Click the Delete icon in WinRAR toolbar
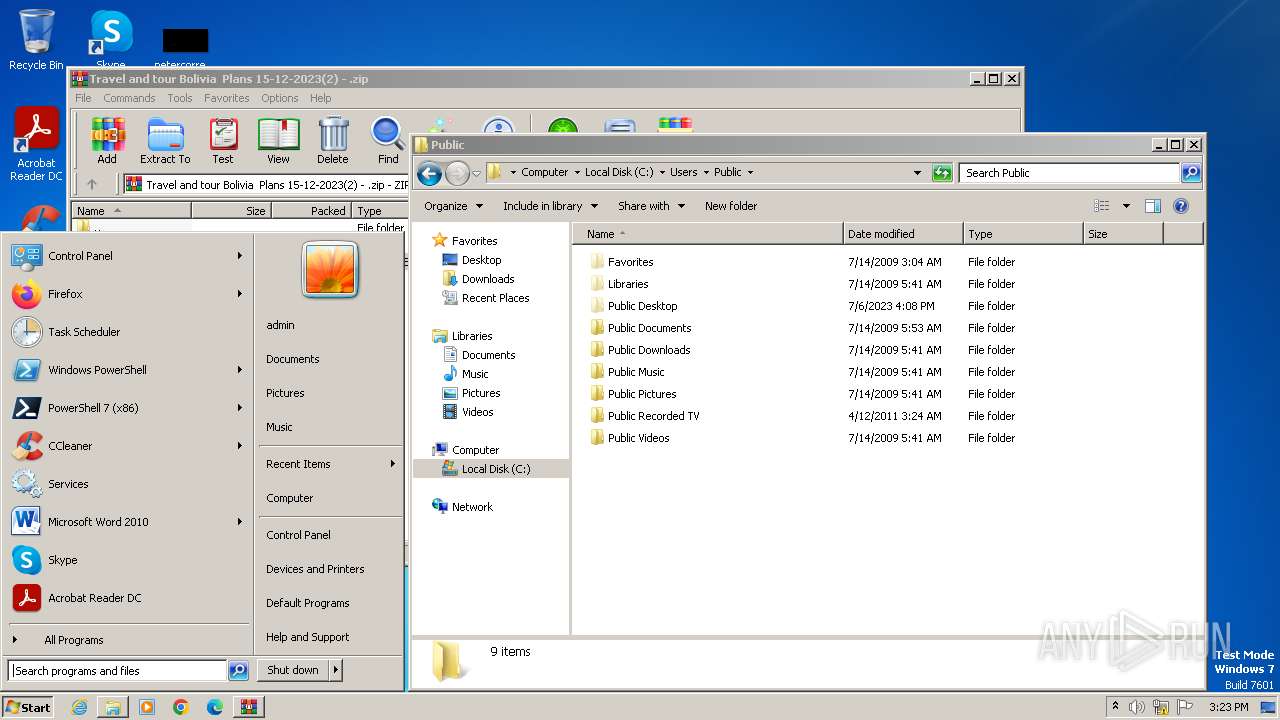 coord(333,141)
